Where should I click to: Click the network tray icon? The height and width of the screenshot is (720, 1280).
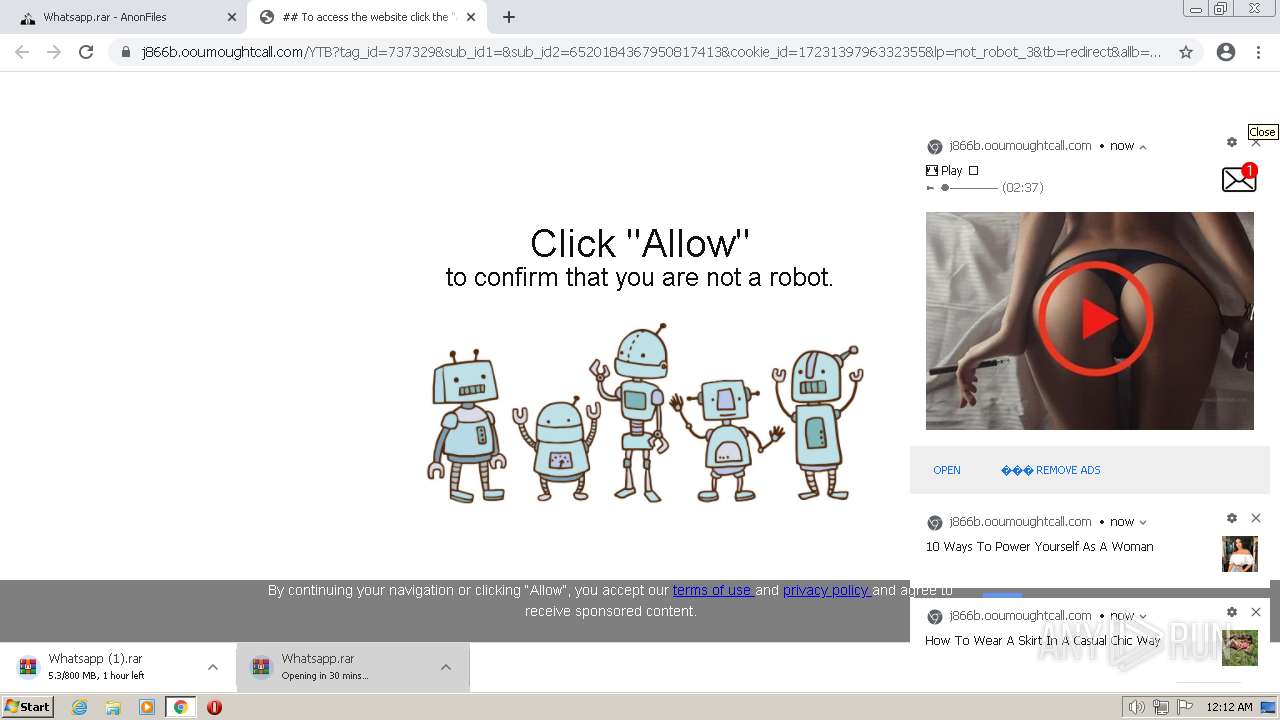(x=1160, y=707)
